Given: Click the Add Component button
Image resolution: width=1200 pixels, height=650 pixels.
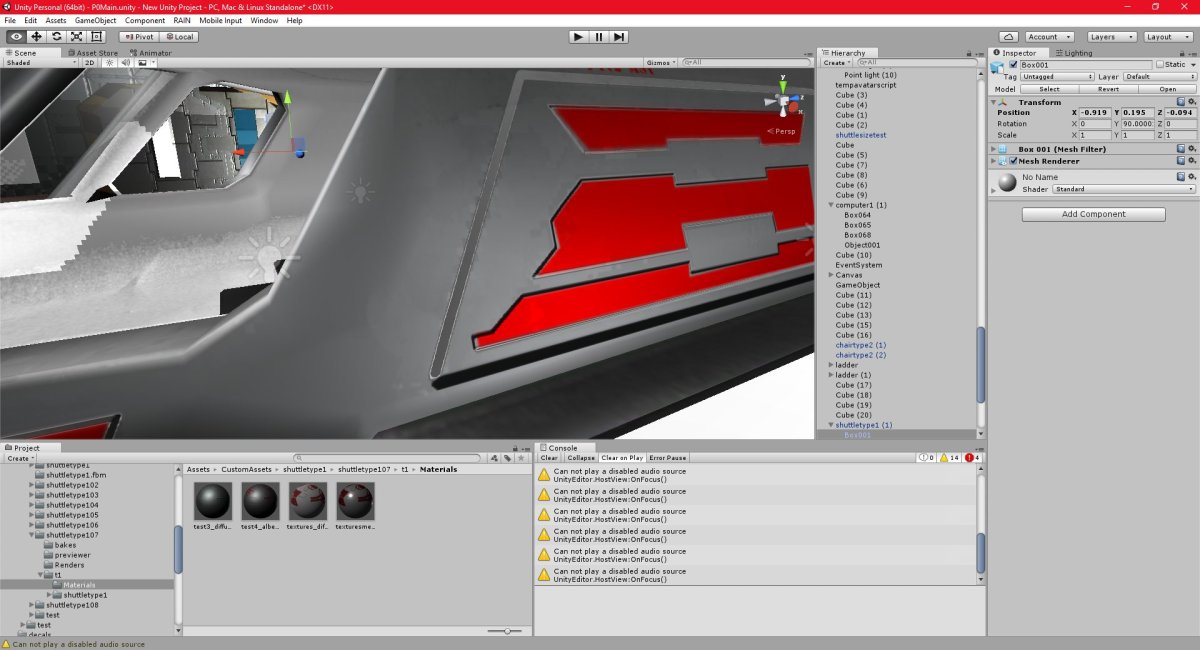Looking at the screenshot, I should pyautogui.click(x=1093, y=214).
